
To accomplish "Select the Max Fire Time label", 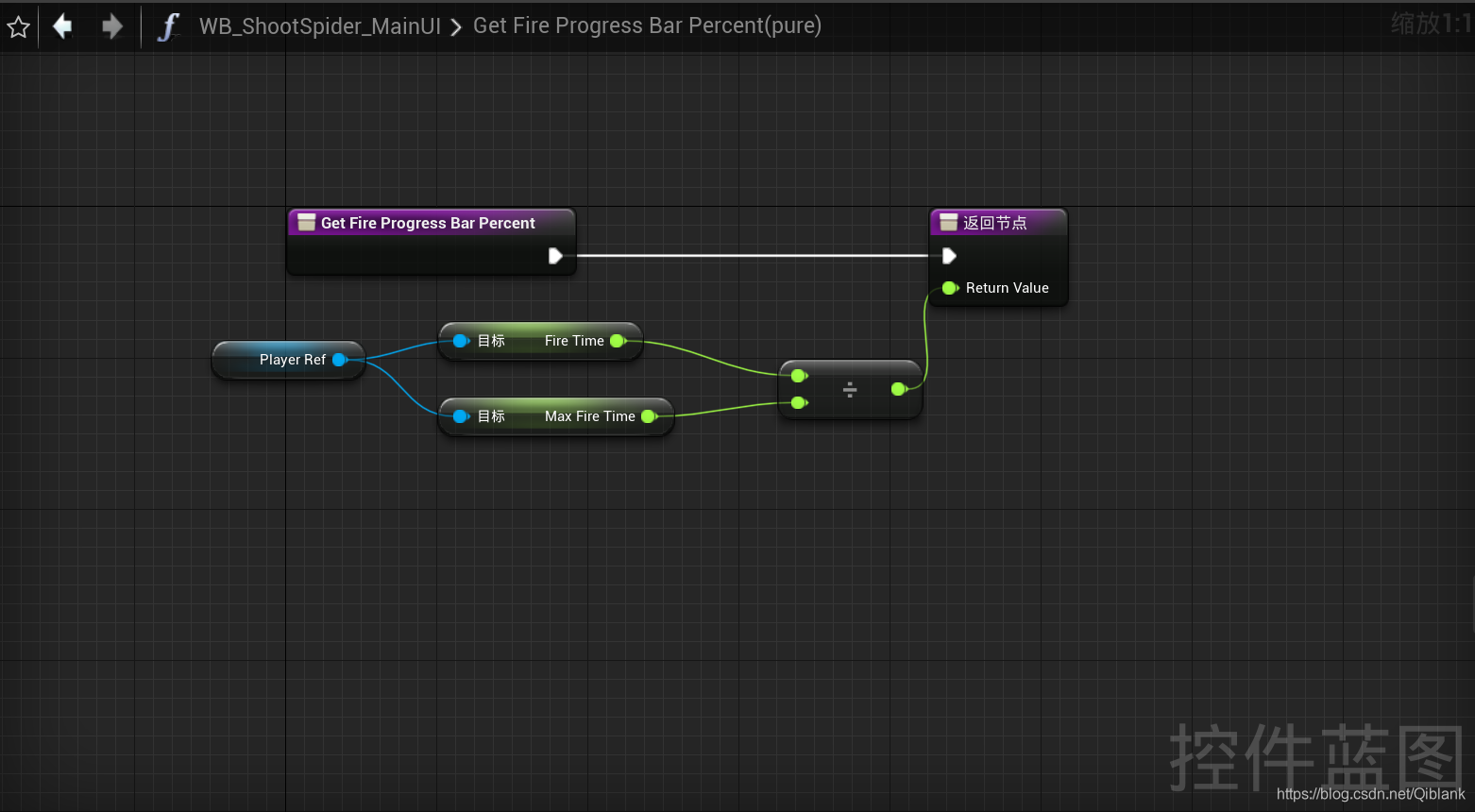I will [x=589, y=416].
